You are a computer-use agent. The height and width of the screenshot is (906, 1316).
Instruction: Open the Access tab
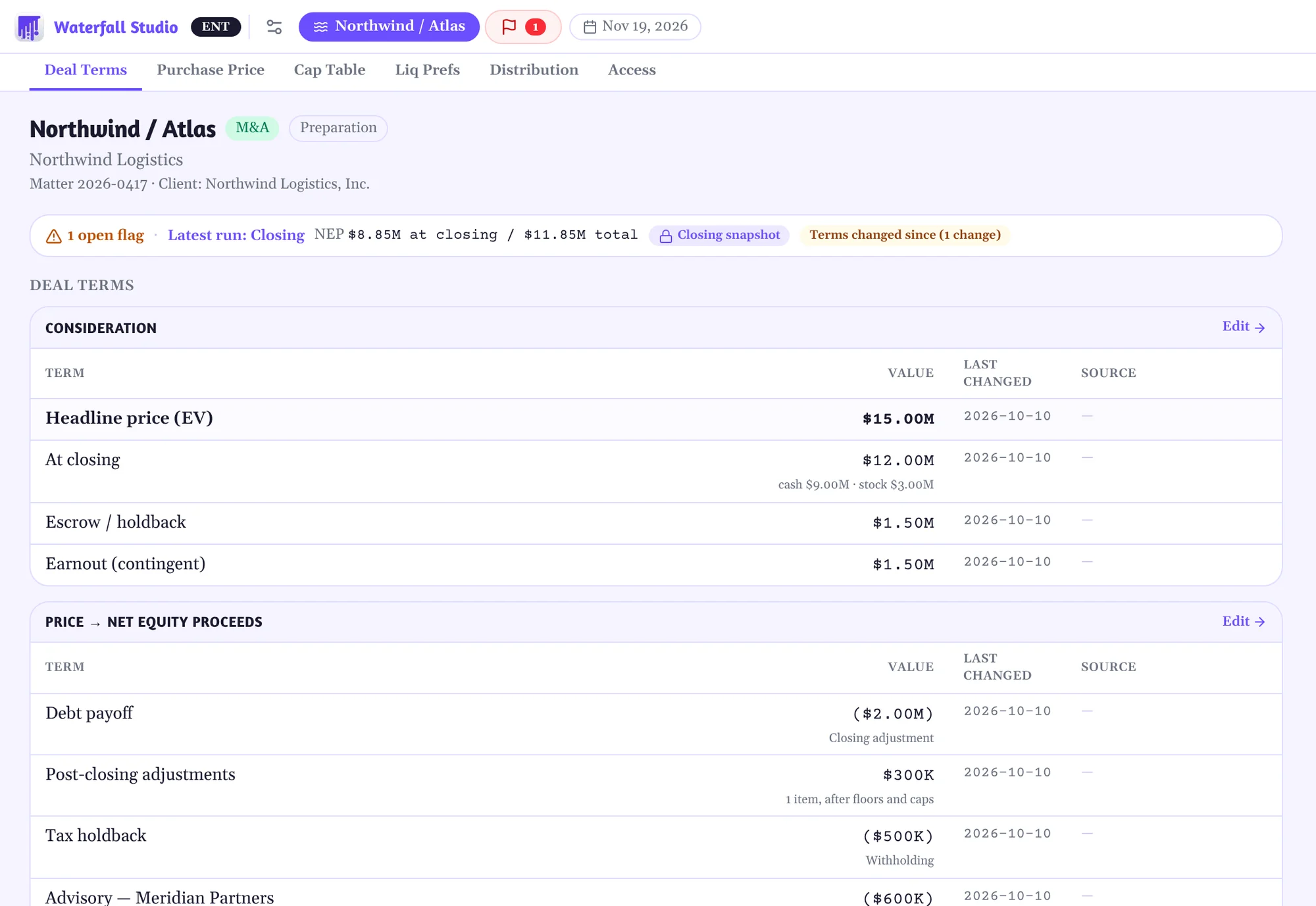[632, 70]
